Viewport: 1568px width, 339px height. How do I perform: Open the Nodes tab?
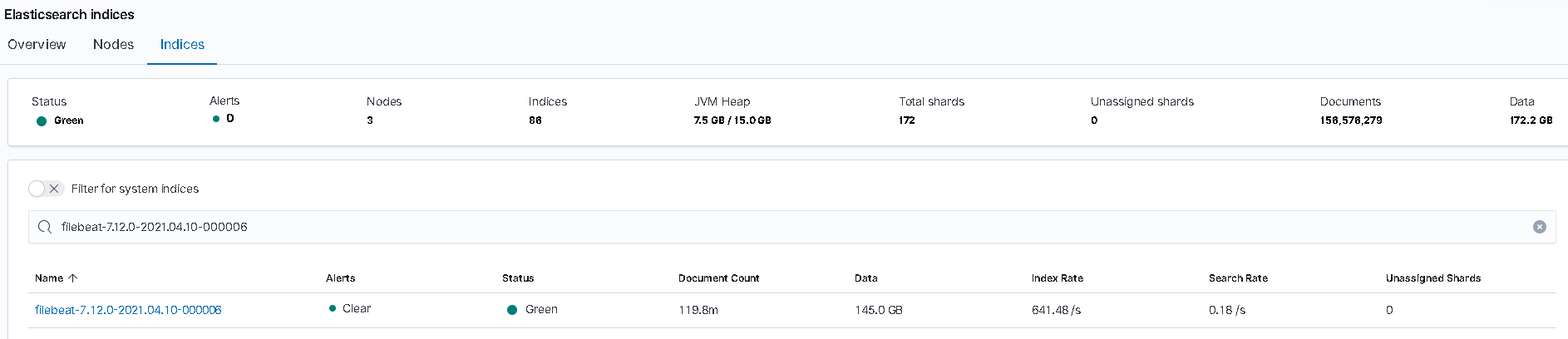[113, 45]
